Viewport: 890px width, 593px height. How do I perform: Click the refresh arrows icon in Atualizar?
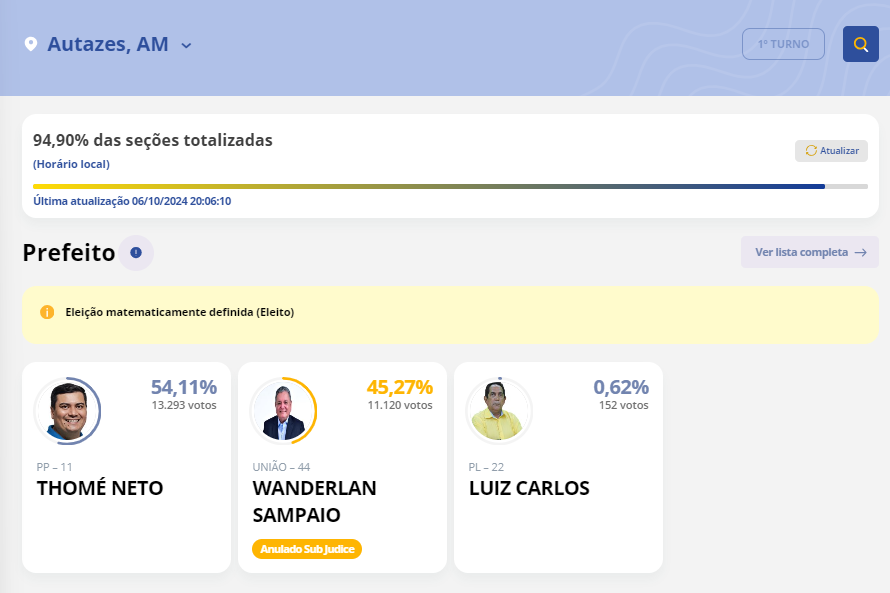pos(811,151)
